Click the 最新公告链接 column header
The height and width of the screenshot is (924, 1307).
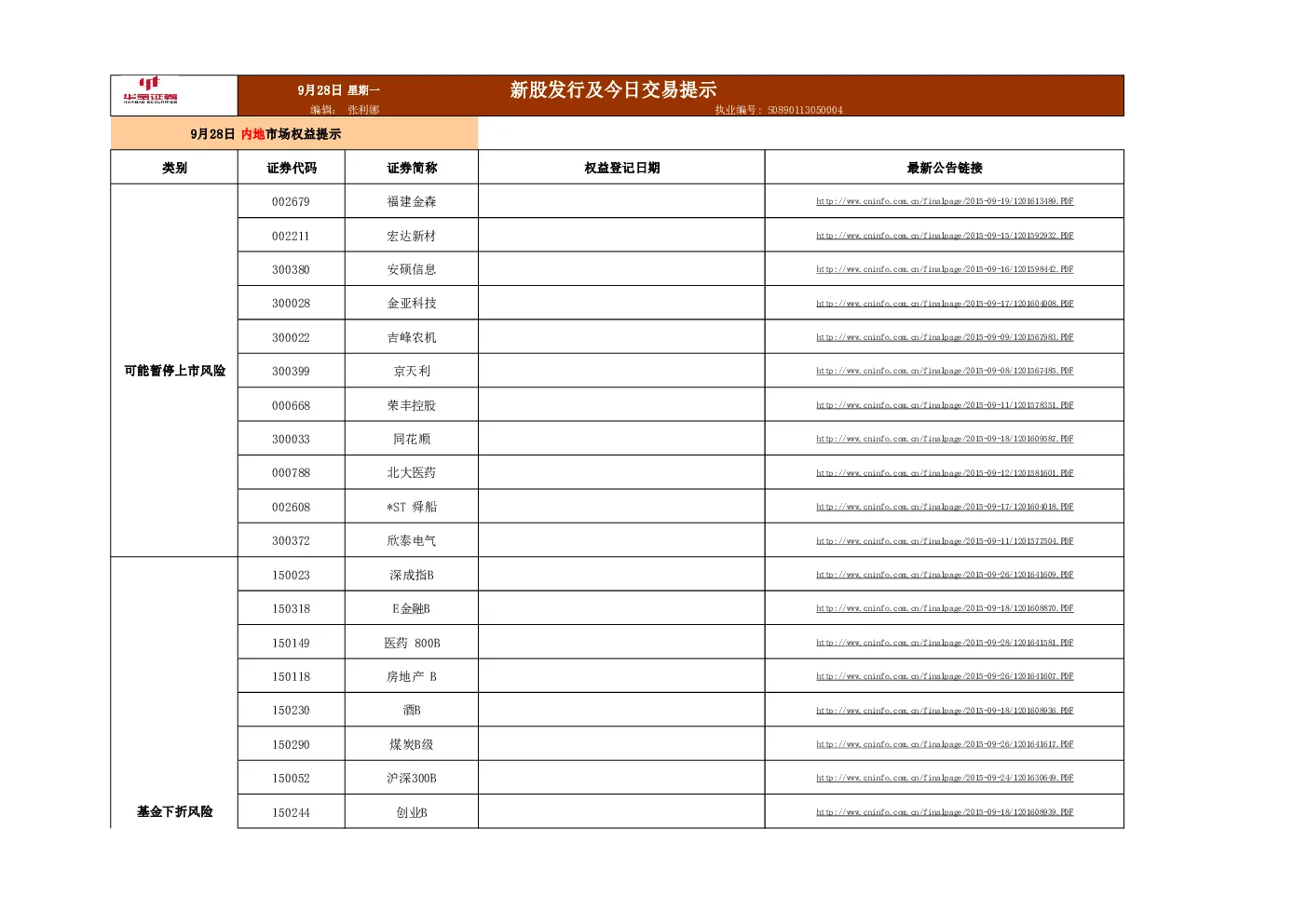point(945,168)
